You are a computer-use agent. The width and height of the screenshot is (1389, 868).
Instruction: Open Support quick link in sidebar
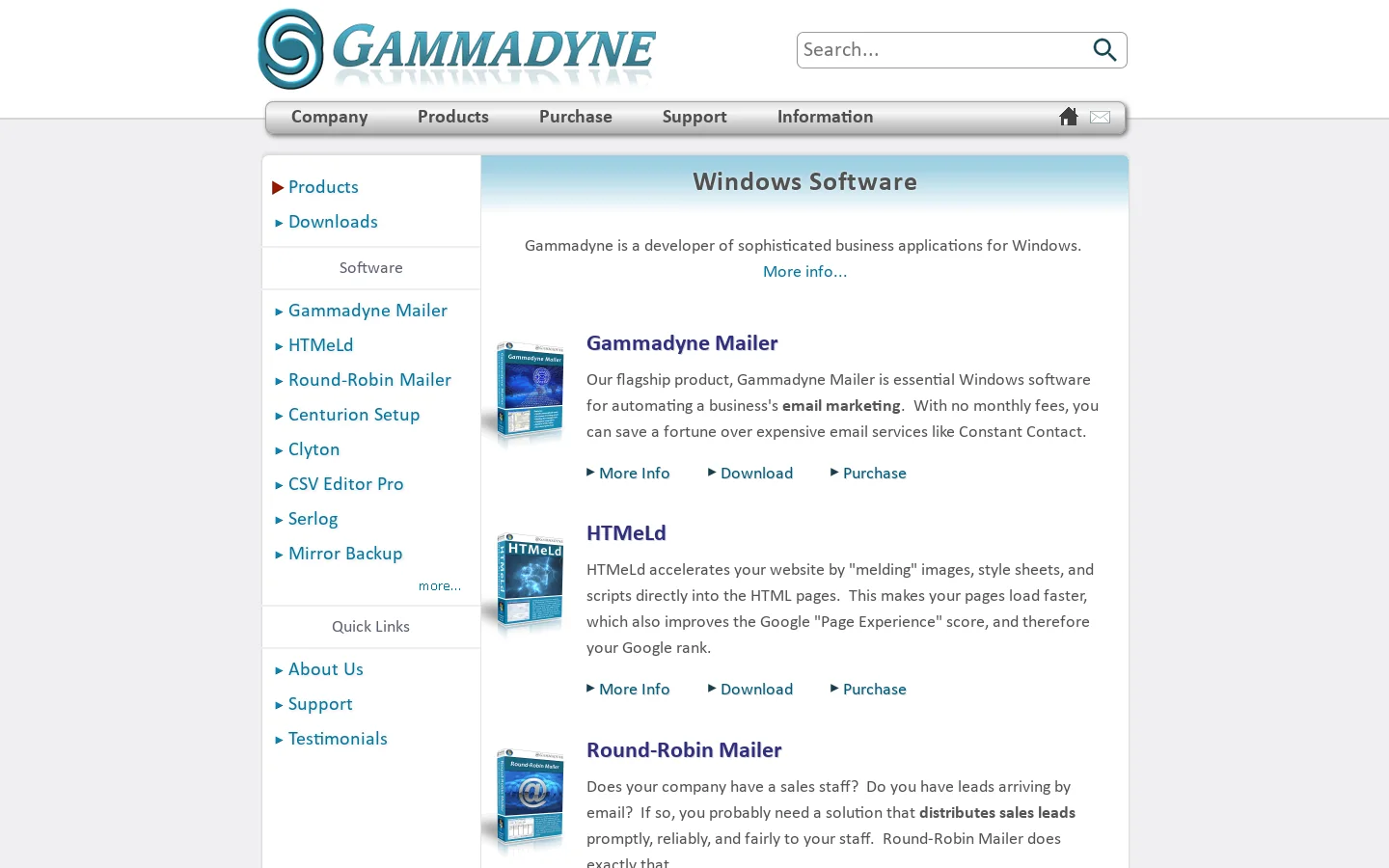coord(320,704)
